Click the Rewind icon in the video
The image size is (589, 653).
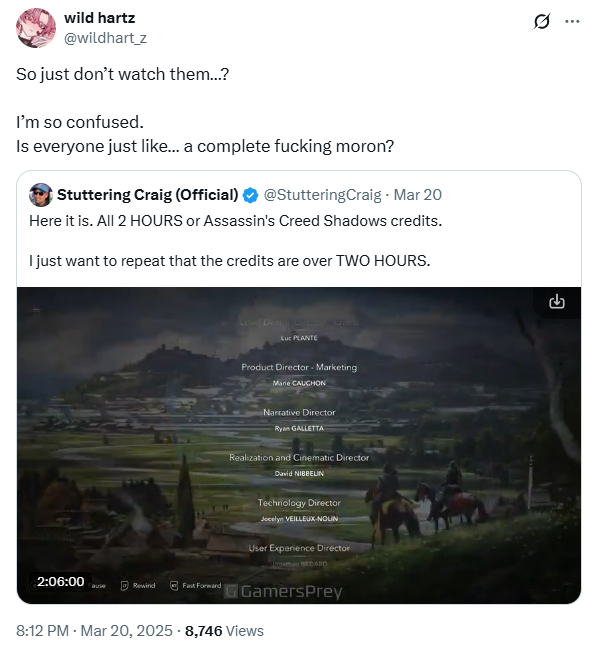tap(125, 586)
